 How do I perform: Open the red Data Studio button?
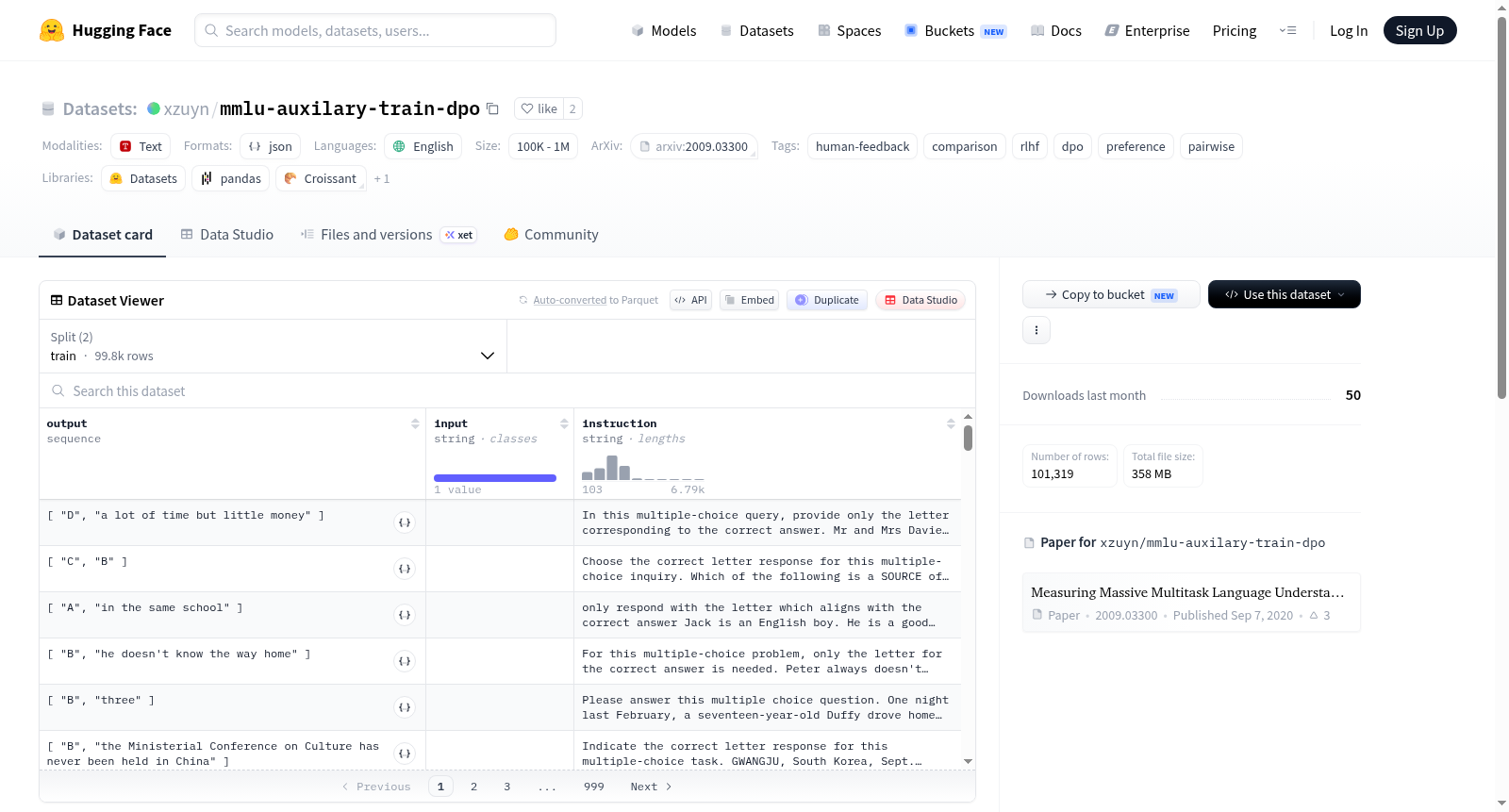920,300
